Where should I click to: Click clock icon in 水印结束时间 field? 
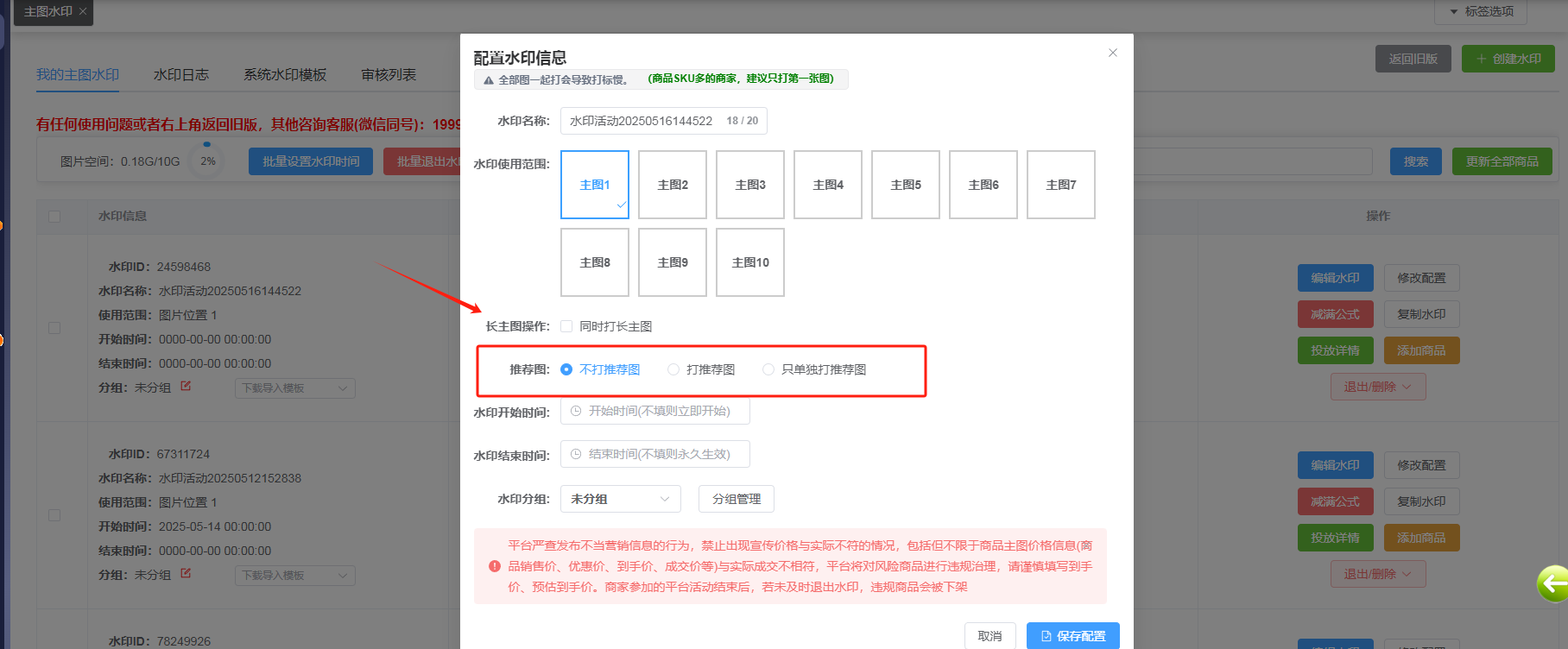tap(576, 455)
